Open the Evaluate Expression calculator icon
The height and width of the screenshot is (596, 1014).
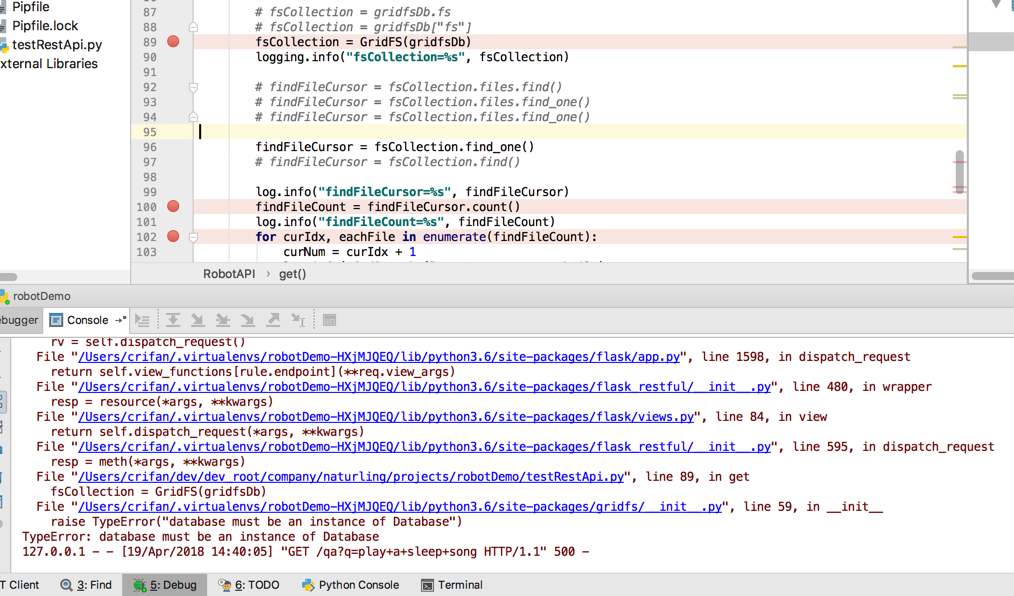coord(329,320)
